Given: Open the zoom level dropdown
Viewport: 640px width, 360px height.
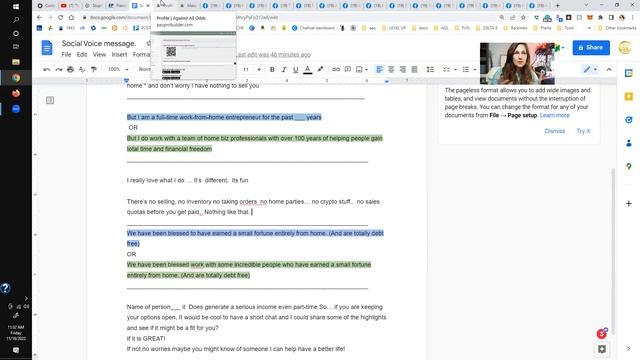Looking at the screenshot, I should (118, 69).
